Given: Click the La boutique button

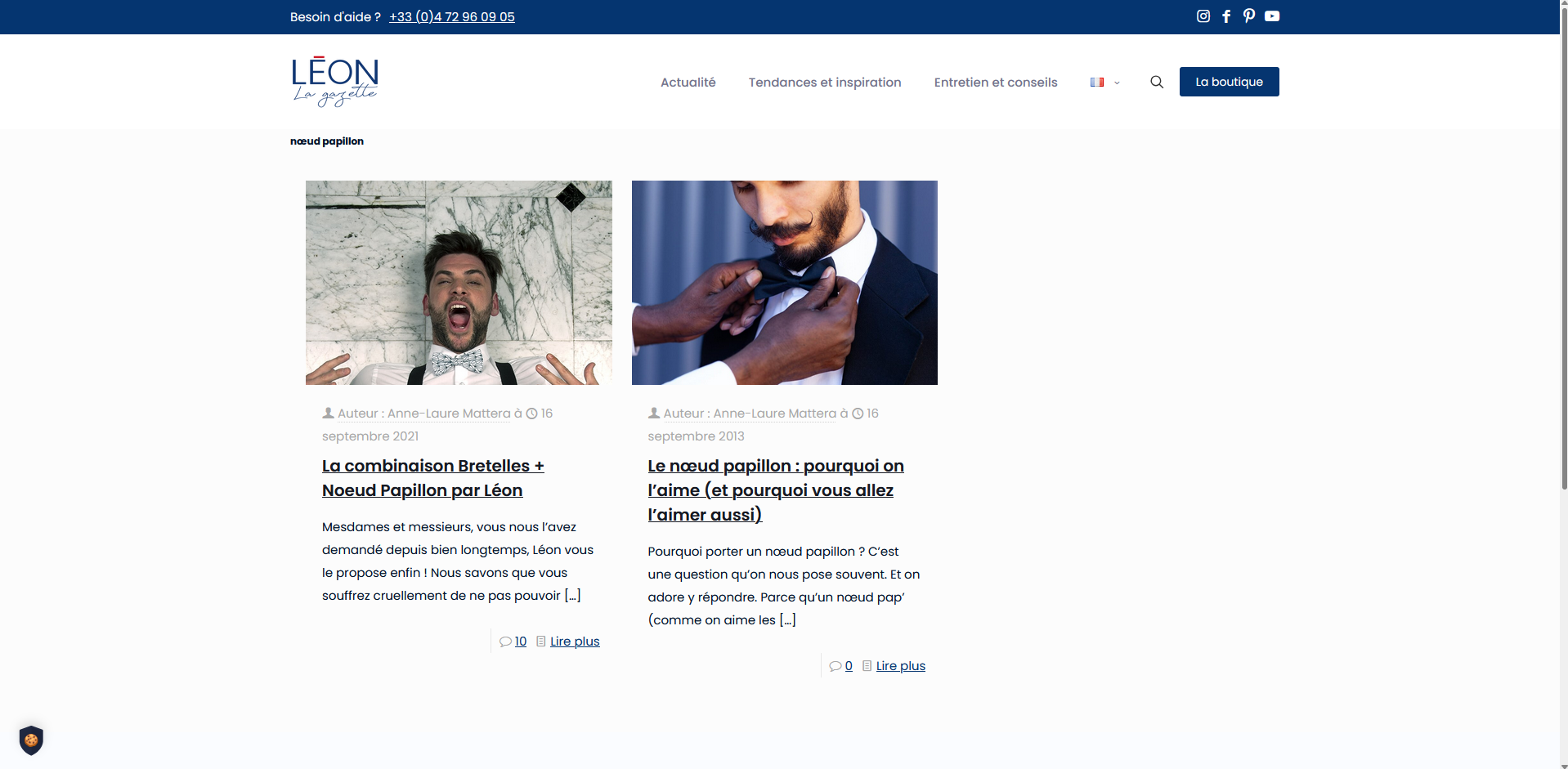Looking at the screenshot, I should tap(1230, 82).
